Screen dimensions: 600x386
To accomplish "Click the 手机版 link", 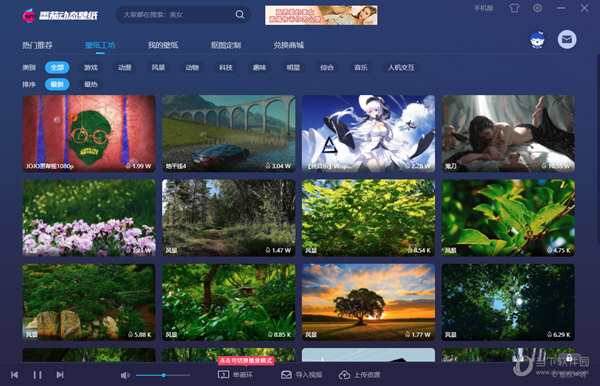I will [x=484, y=8].
